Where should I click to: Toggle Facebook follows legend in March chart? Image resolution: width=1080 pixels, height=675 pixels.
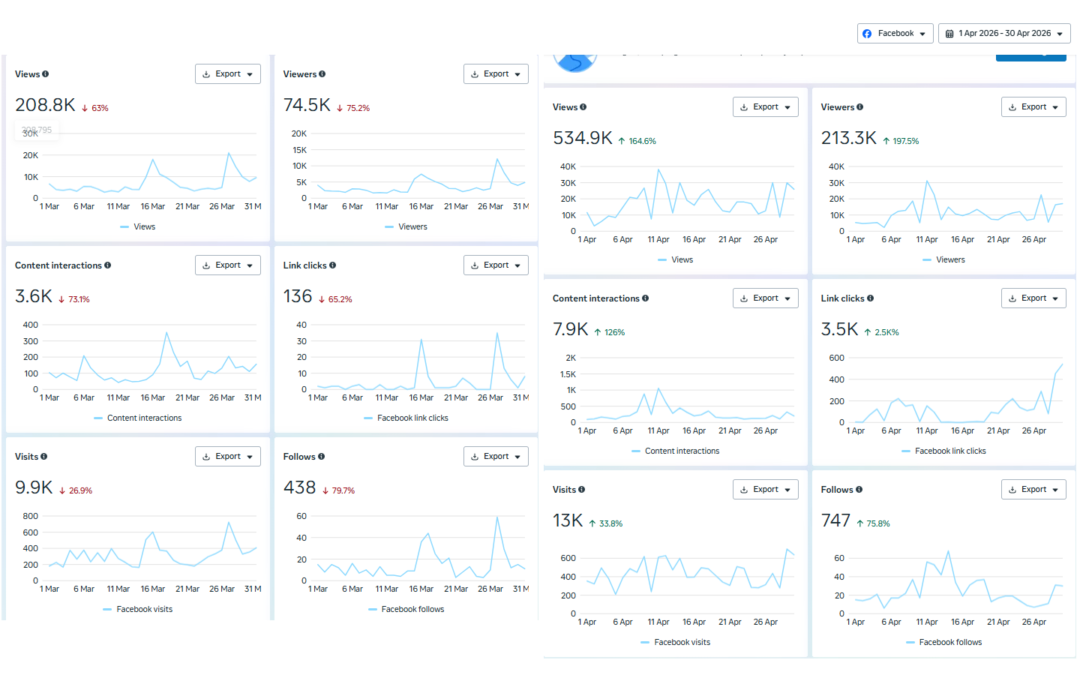point(406,610)
